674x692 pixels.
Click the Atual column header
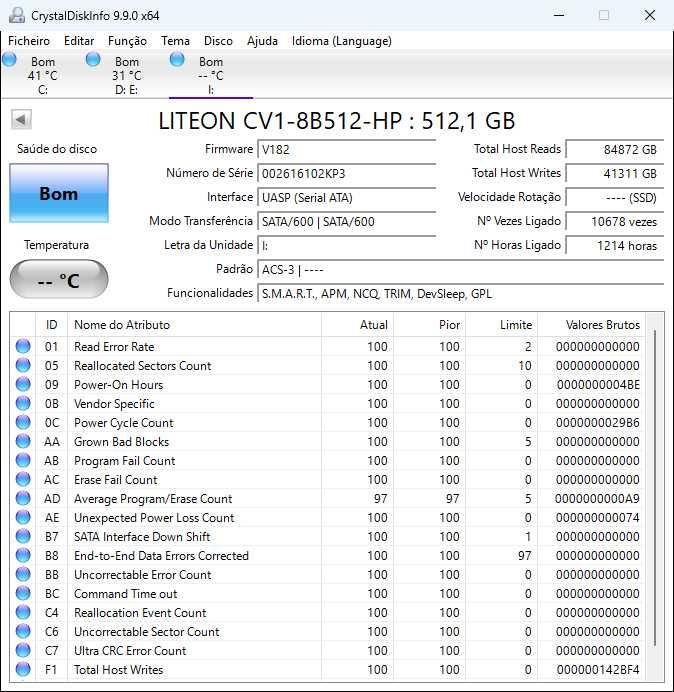358,325
